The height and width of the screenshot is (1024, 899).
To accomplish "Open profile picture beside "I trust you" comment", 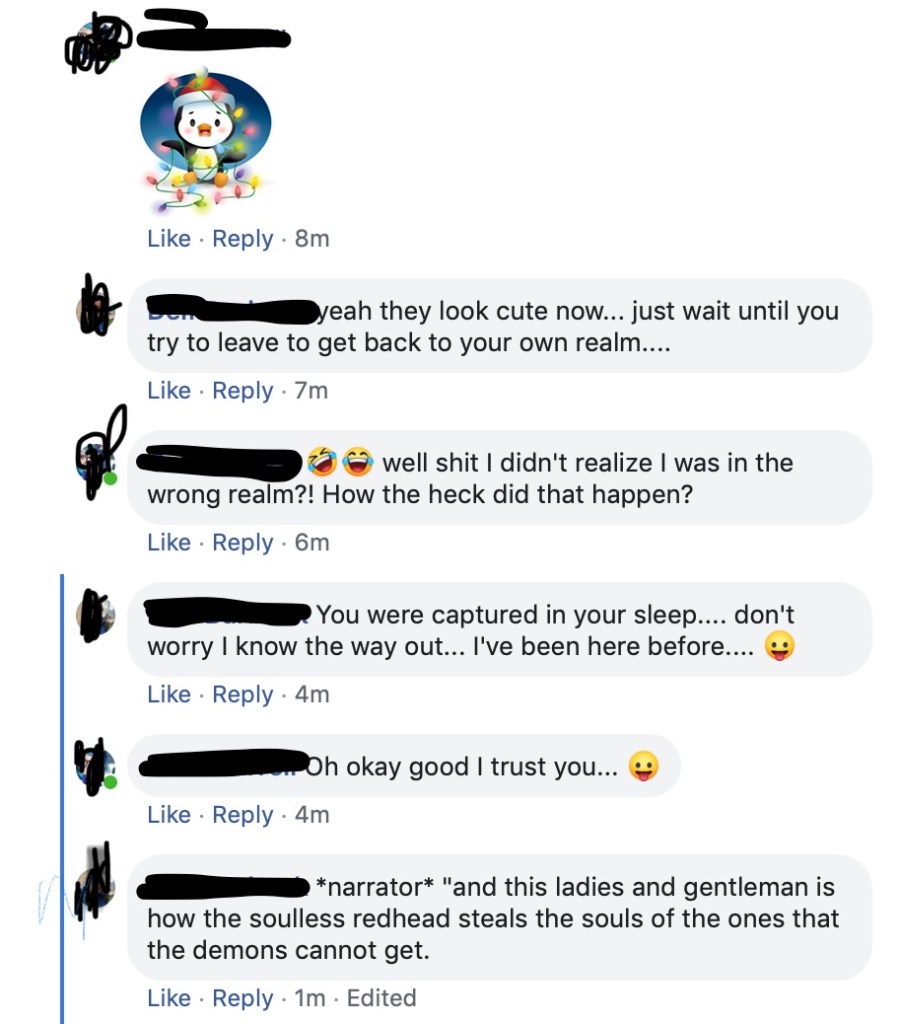I will pos(98,767).
